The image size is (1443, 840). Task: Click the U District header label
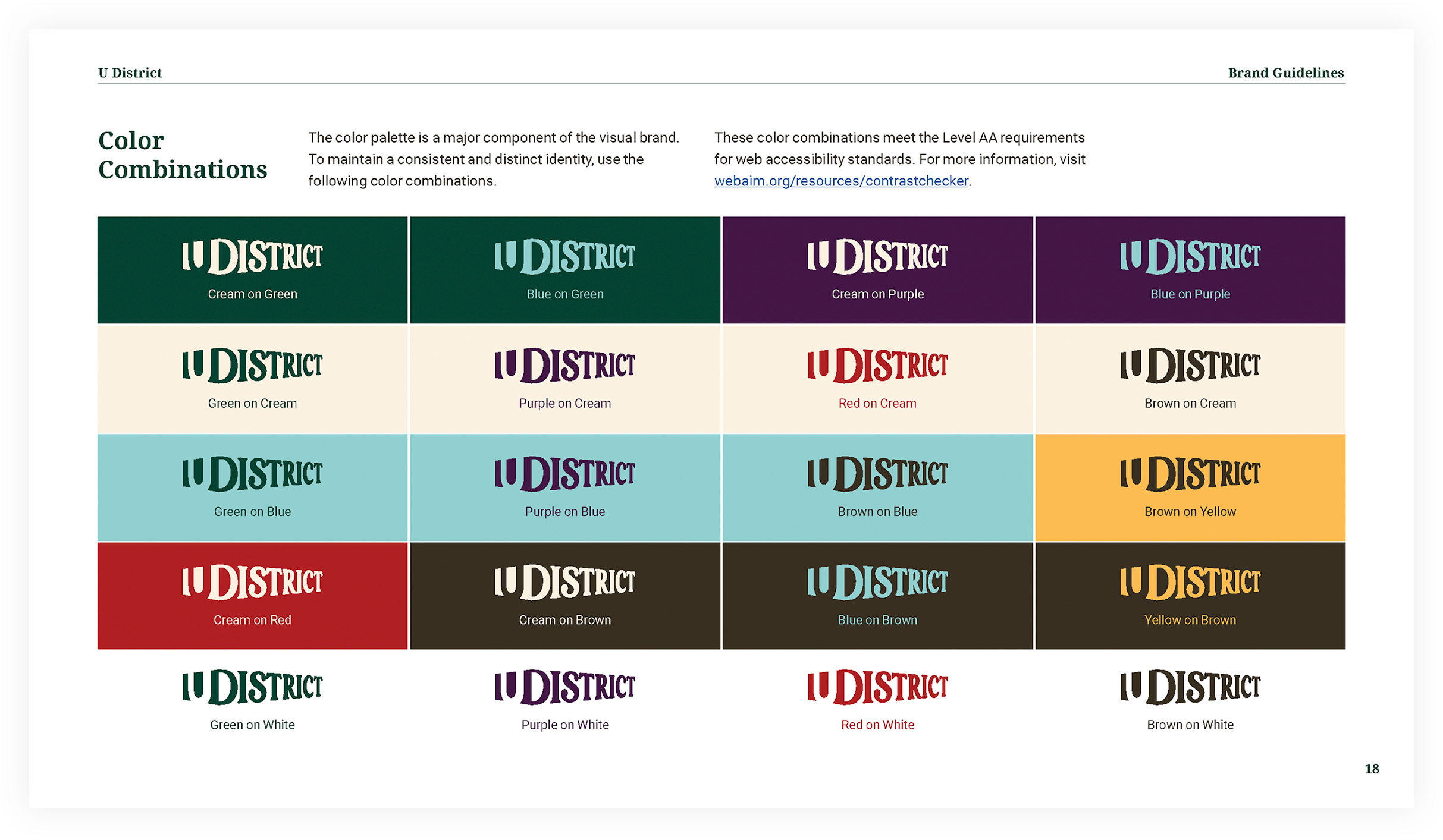[x=130, y=73]
